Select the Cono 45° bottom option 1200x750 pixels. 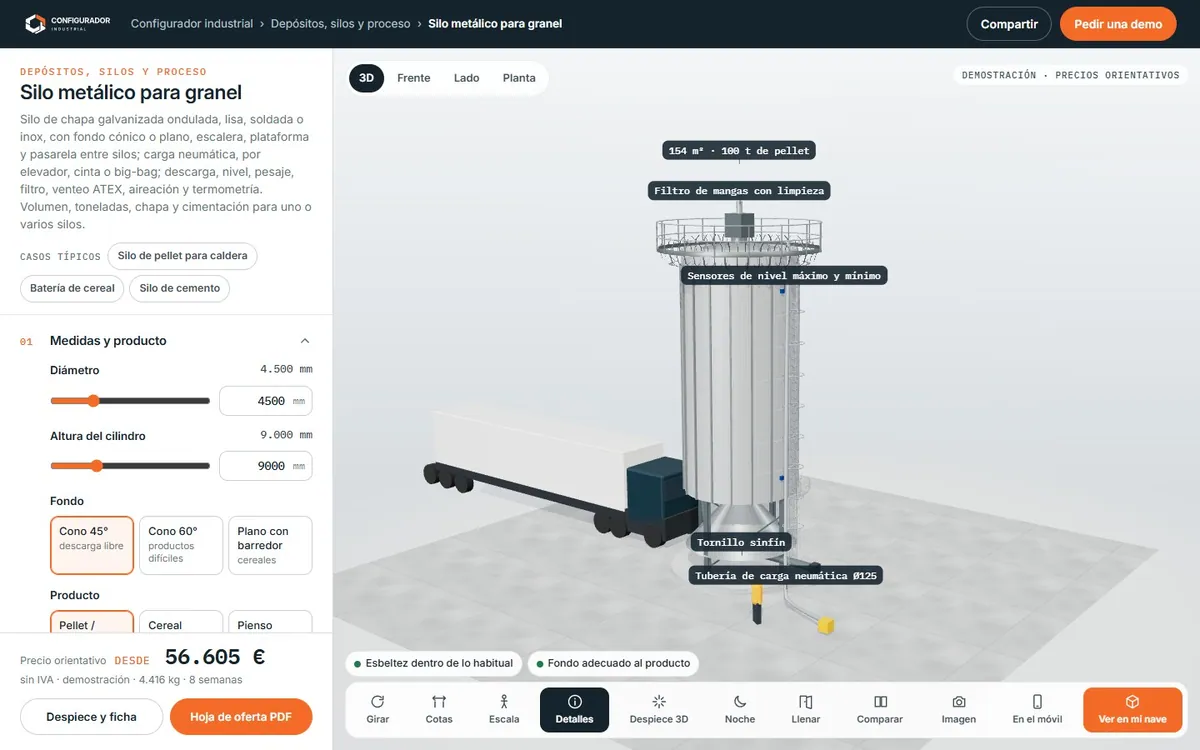point(92,545)
